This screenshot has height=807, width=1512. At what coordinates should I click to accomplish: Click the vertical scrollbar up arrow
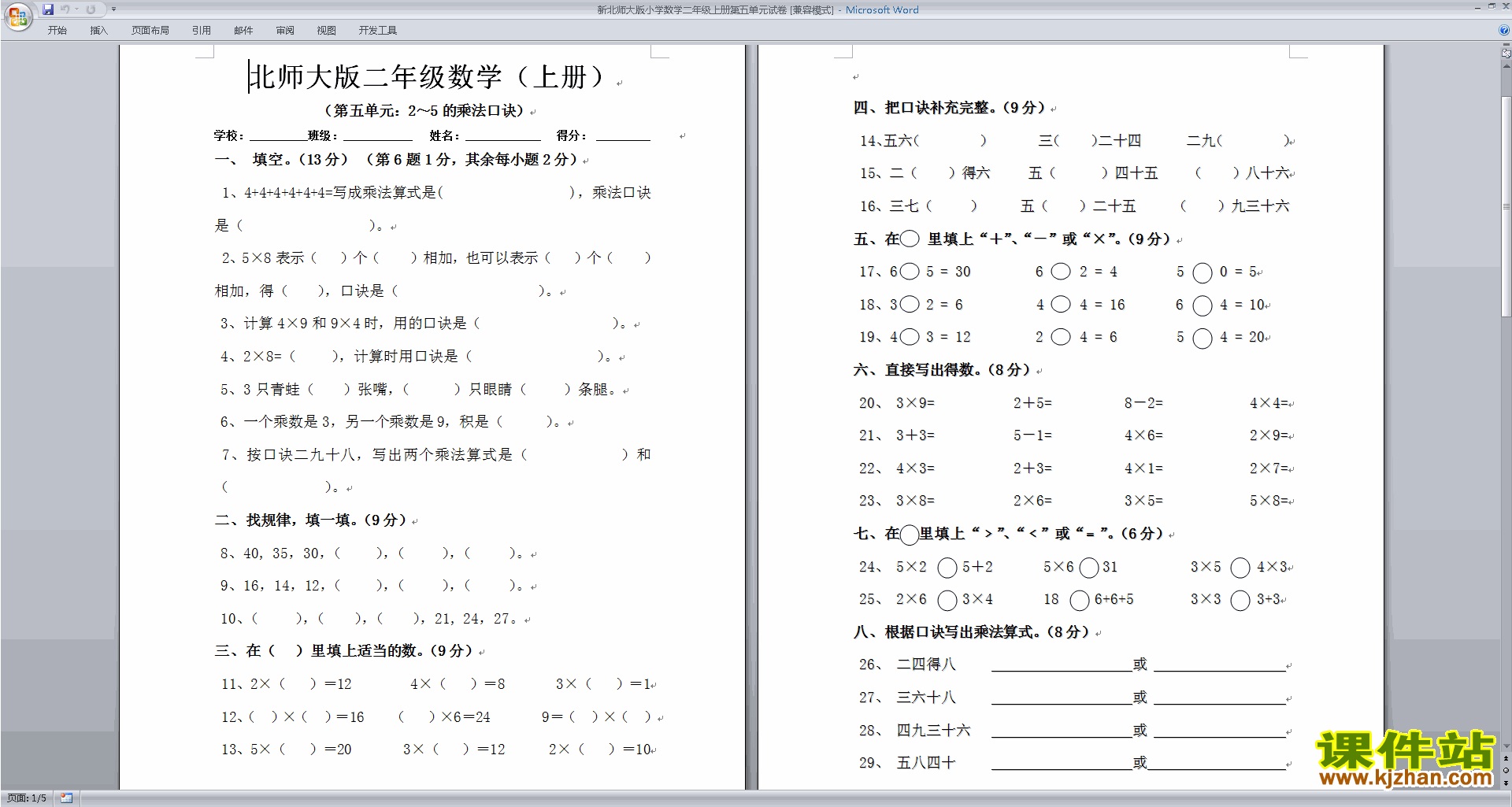click(1506, 66)
